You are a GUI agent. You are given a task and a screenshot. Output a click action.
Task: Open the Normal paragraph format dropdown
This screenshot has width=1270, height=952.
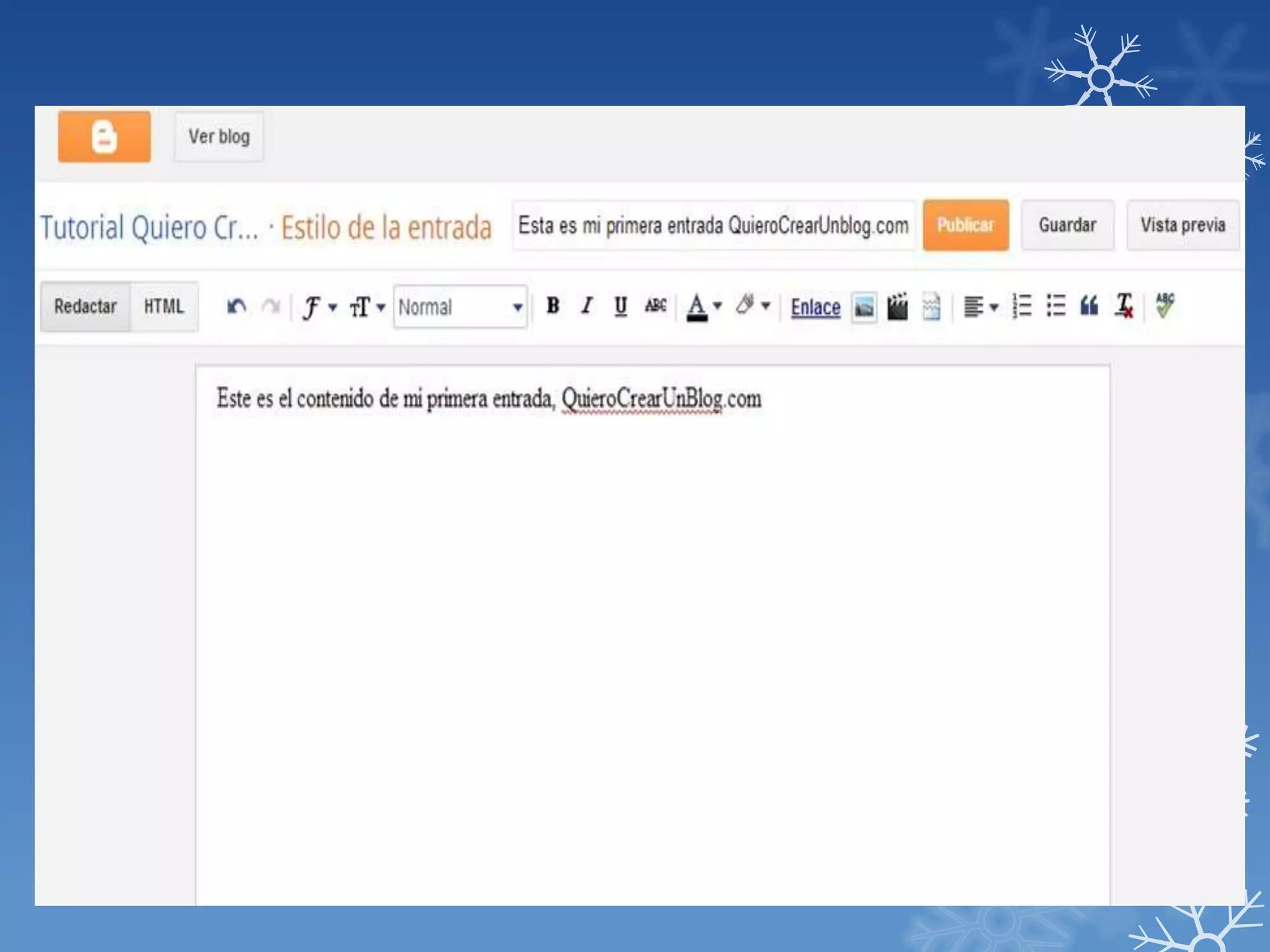[460, 307]
